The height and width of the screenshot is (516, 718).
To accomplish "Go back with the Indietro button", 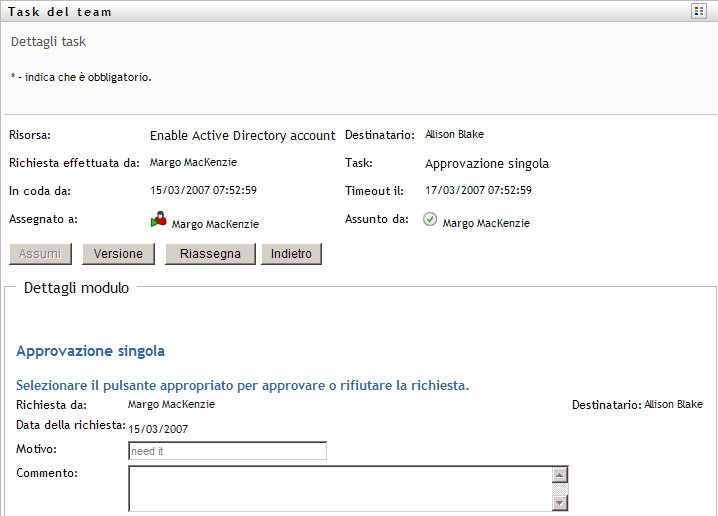I will pyautogui.click(x=292, y=254).
